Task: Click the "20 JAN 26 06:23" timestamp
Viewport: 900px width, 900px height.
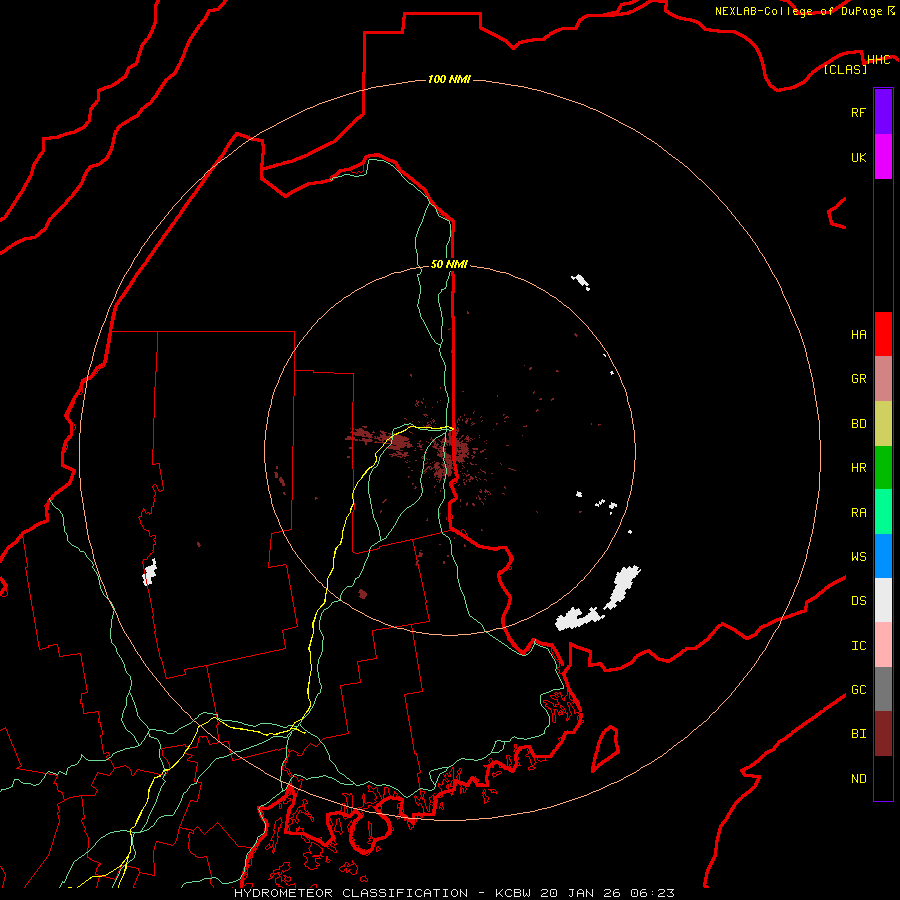Action: coord(606,893)
